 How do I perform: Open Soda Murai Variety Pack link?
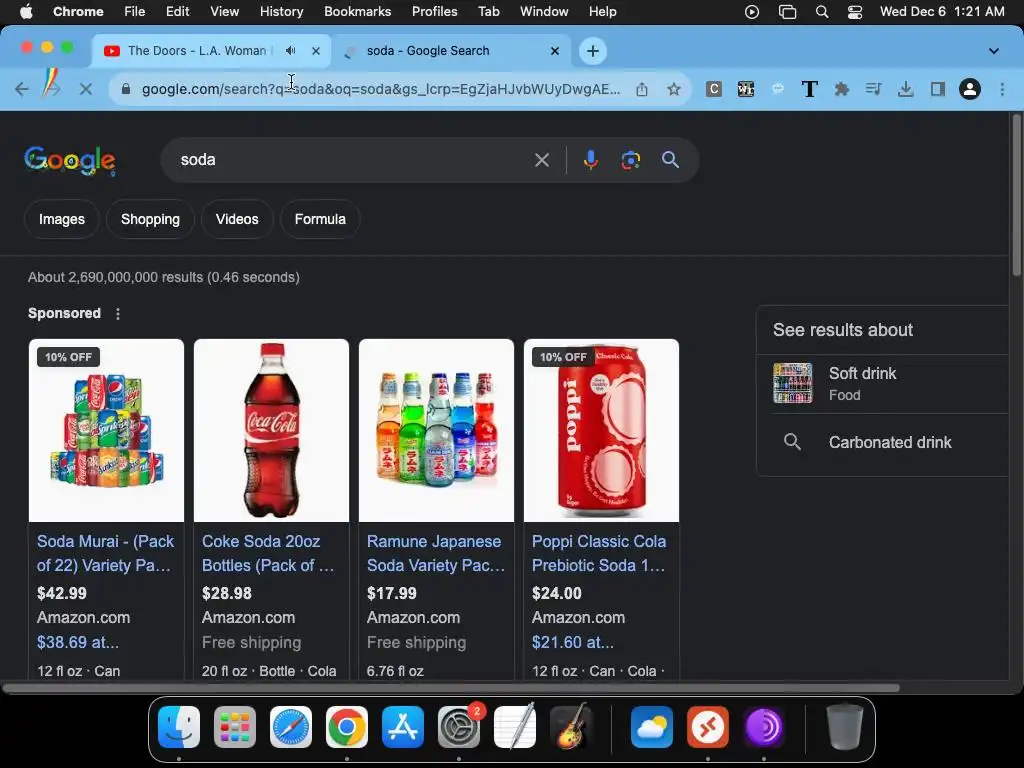click(106, 553)
